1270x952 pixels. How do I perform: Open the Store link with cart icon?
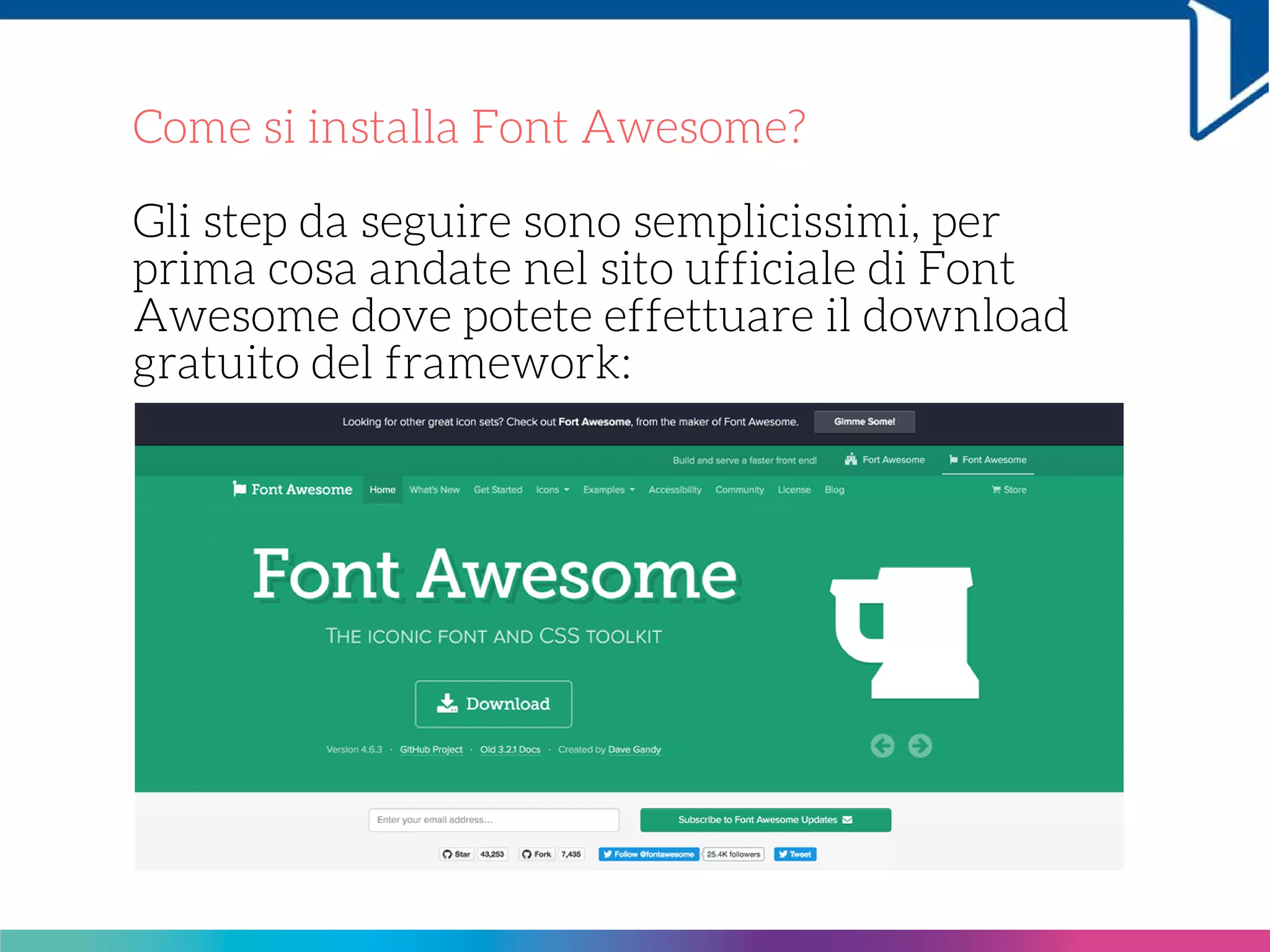click(1009, 490)
